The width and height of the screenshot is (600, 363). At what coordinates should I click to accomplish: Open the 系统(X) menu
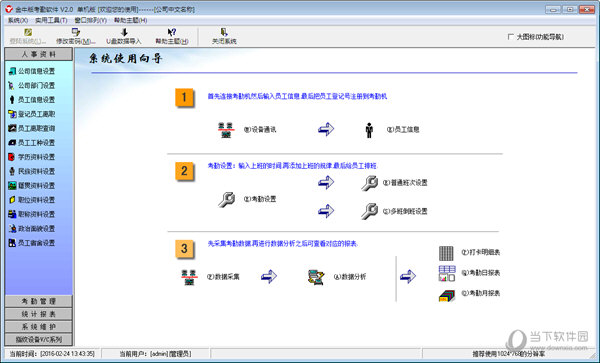18,20
